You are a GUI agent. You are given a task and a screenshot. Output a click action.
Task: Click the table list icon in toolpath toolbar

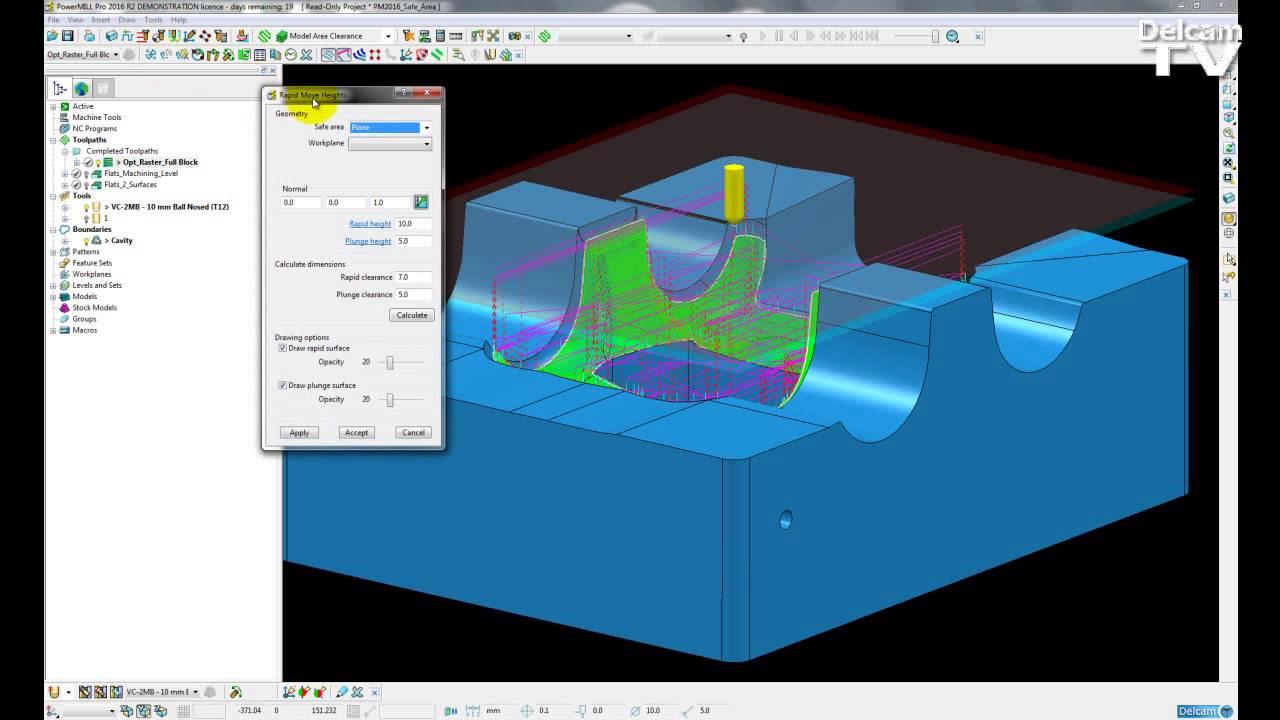(260, 55)
